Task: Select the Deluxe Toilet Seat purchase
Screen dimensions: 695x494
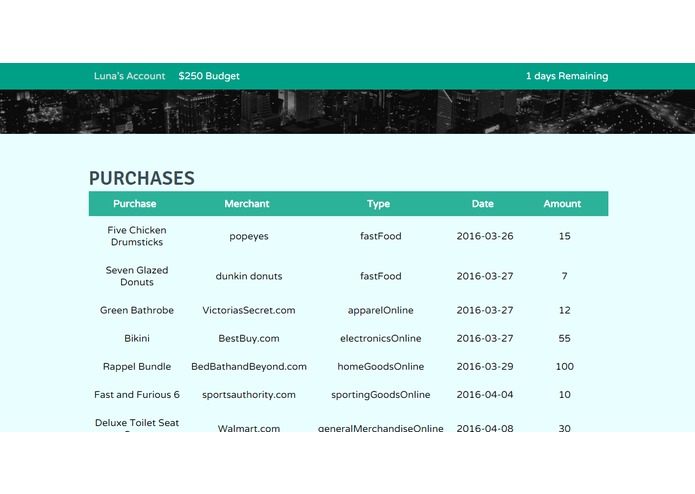Action: click(137, 424)
